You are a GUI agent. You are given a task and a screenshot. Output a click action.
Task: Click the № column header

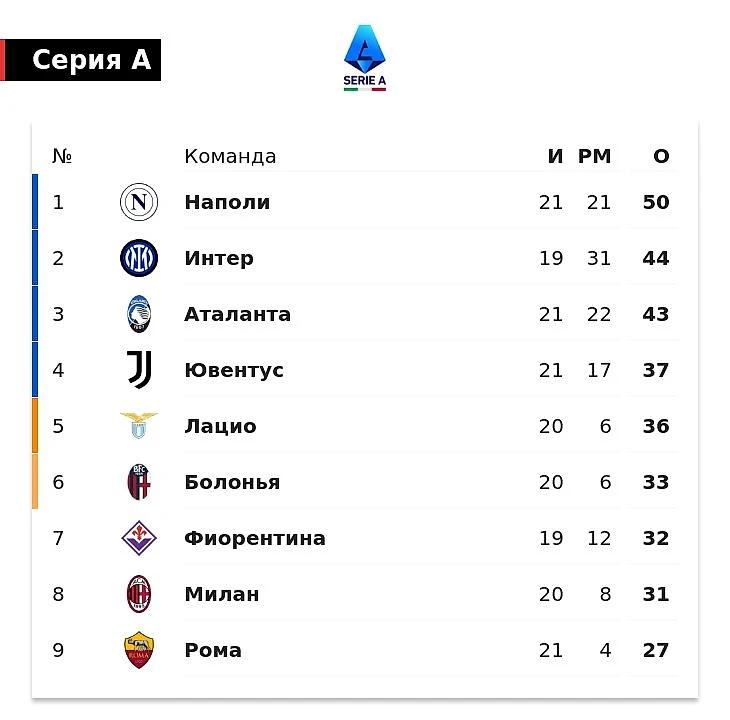click(62, 157)
